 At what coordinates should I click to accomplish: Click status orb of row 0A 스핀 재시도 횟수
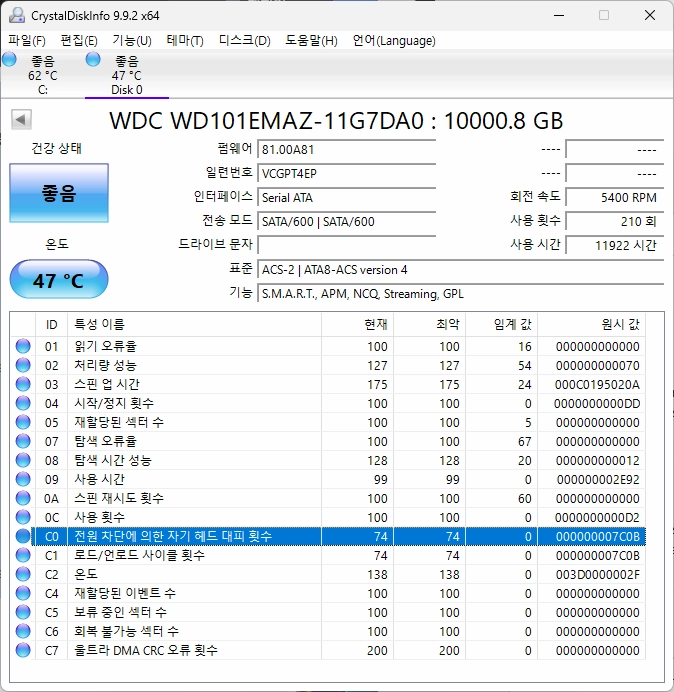23,498
